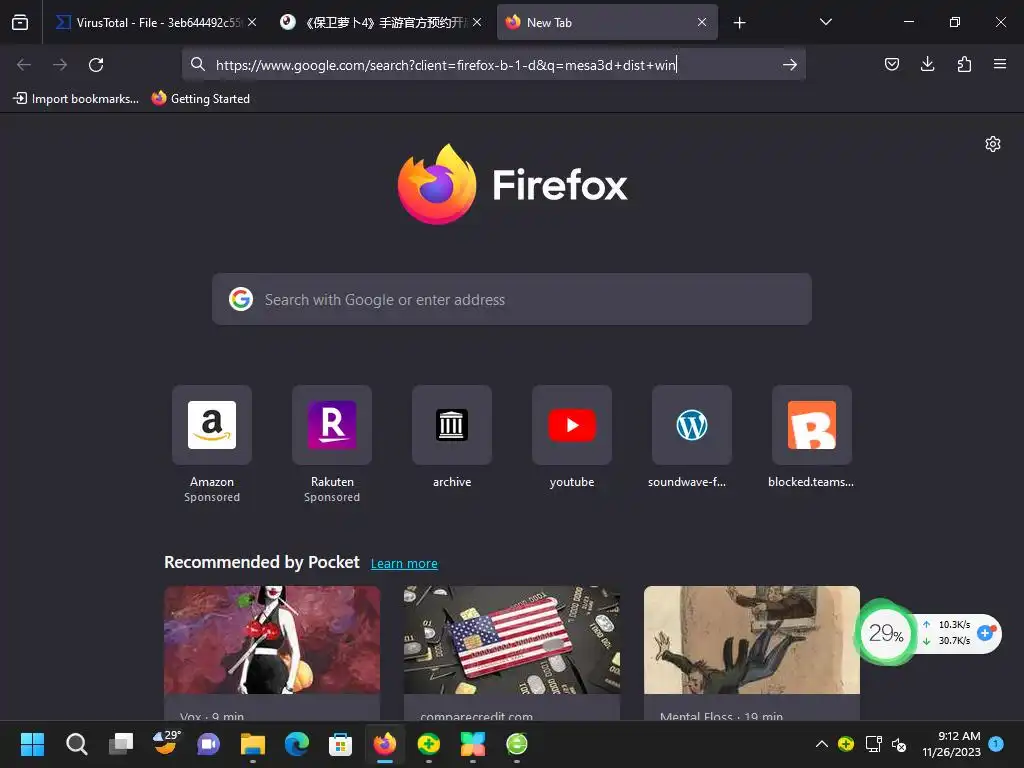Show hidden system tray icons
This screenshot has height=768, width=1024.
coord(822,744)
